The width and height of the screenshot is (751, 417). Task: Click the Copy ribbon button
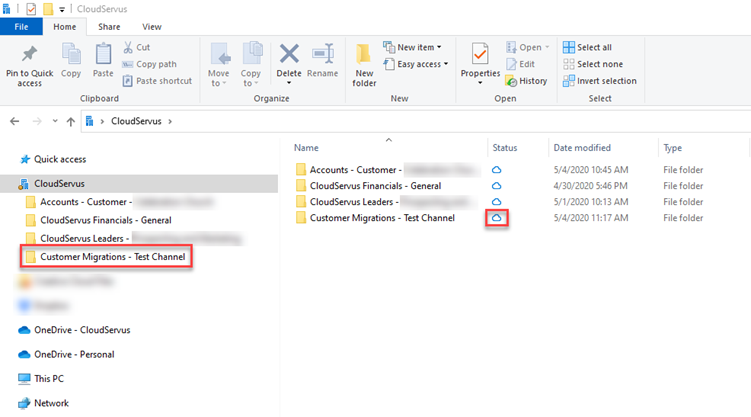pyautogui.click(x=71, y=60)
